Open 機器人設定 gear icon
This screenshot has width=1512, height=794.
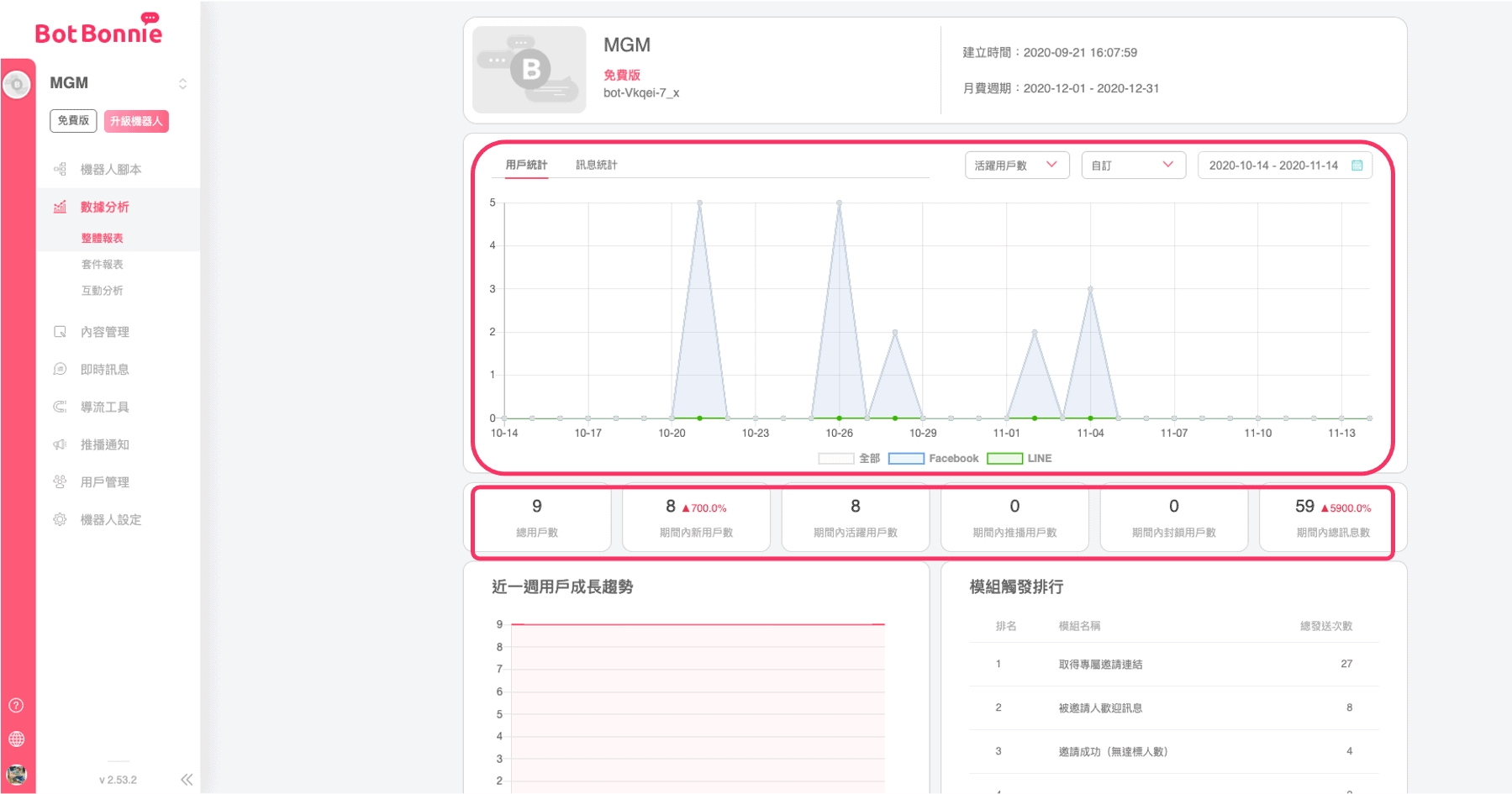tap(60, 519)
